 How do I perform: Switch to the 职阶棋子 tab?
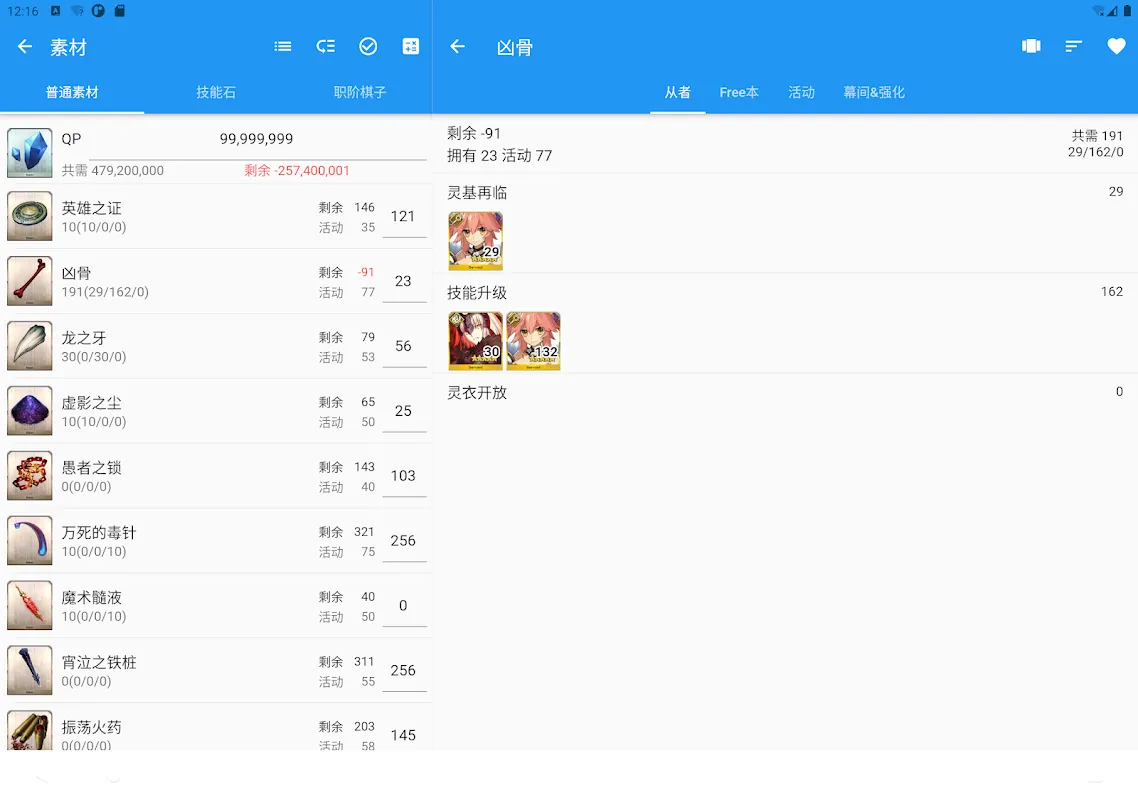click(360, 92)
